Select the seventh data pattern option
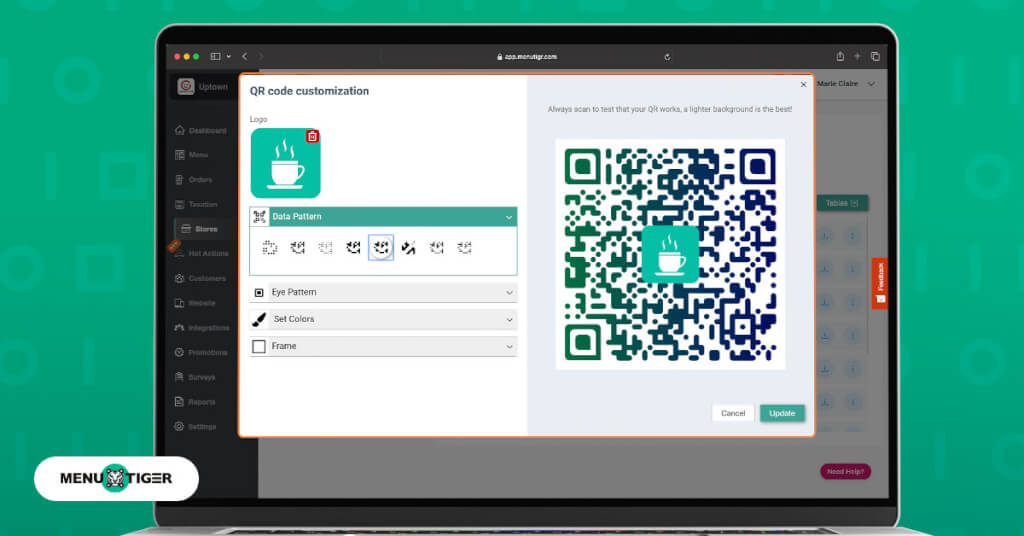The height and width of the screenshot is (536, 1024). click(x=437, y=247)
